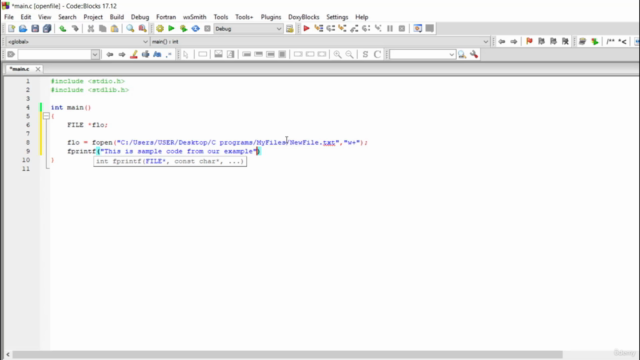Run the program with green play icon

pos(171,29)
